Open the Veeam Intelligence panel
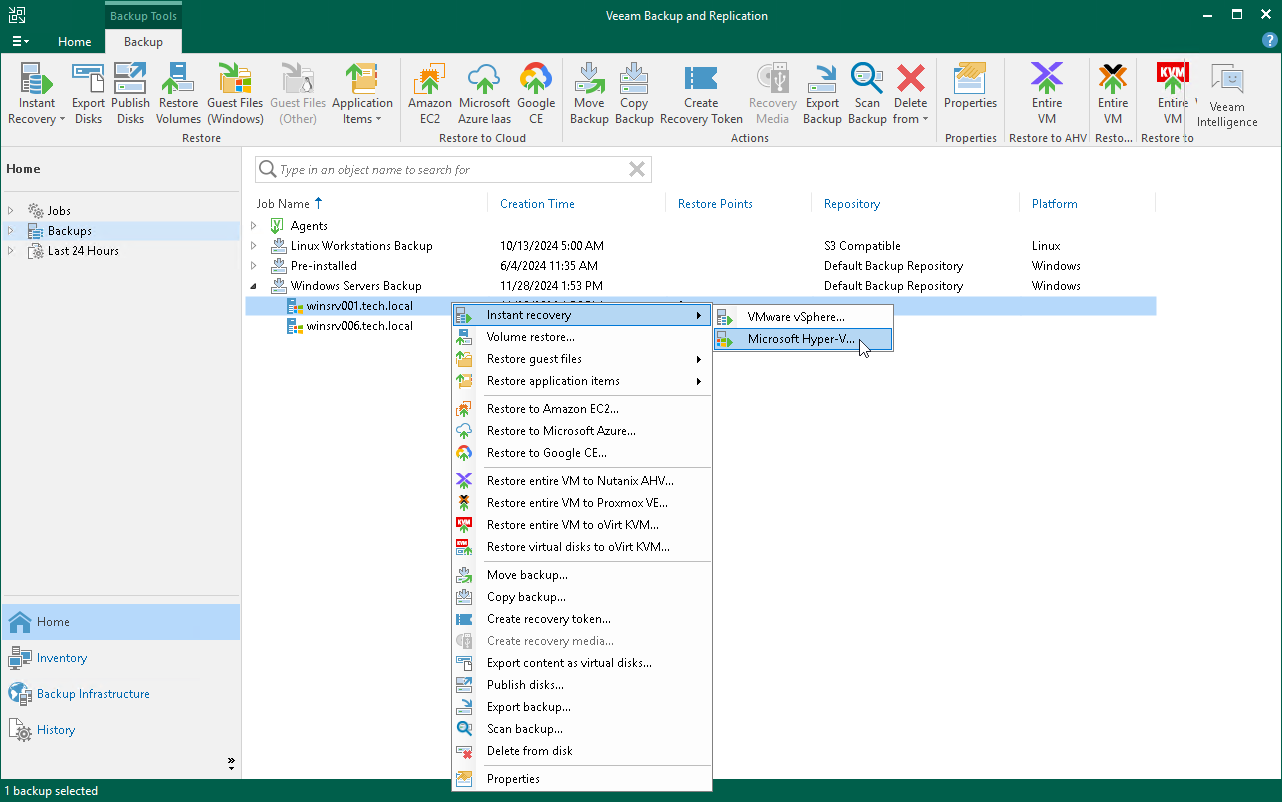This screenshot has height=802, width=1282. click(1225, 92)
